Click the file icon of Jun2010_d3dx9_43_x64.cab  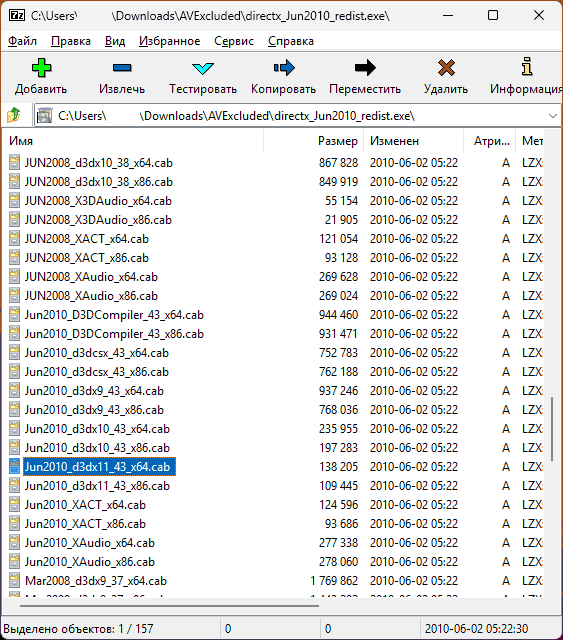pos(14,391)
